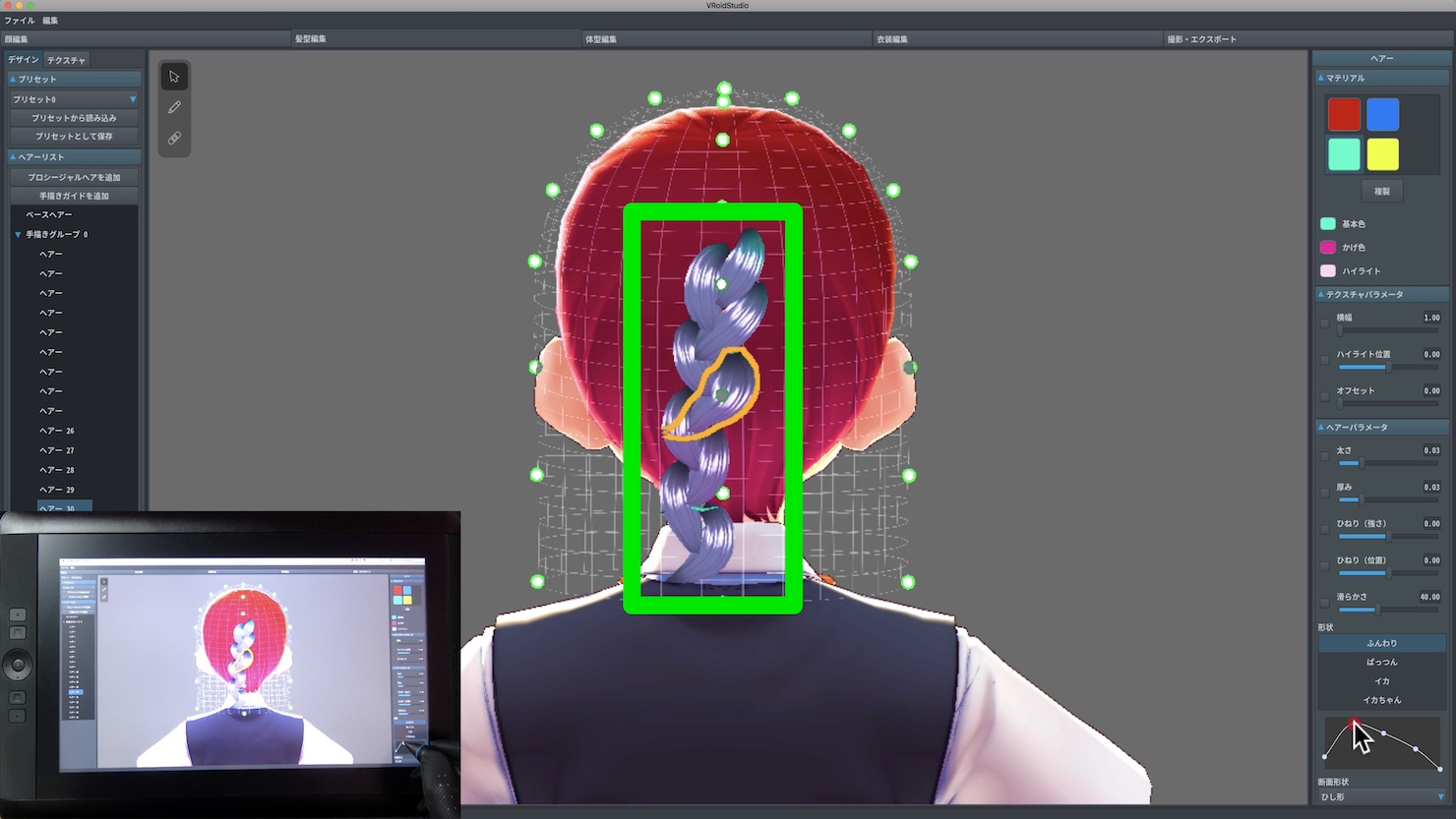
Task: Click the ひねり（位置） slider
Action: pyautogui.click(x=1388, y=572)
